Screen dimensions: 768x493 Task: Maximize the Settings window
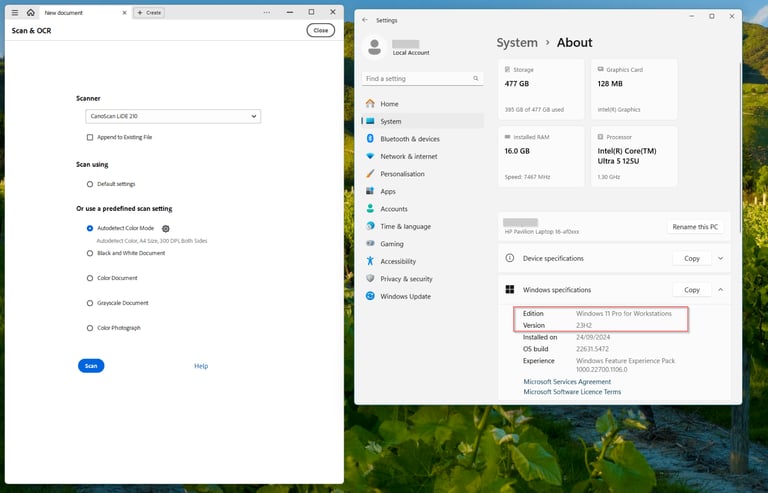coord(712,16)
